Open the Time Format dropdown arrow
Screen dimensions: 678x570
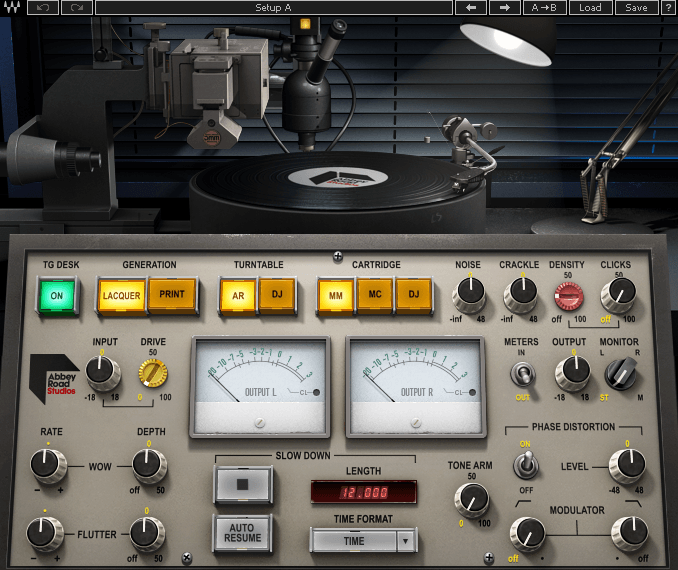[406, 541]
